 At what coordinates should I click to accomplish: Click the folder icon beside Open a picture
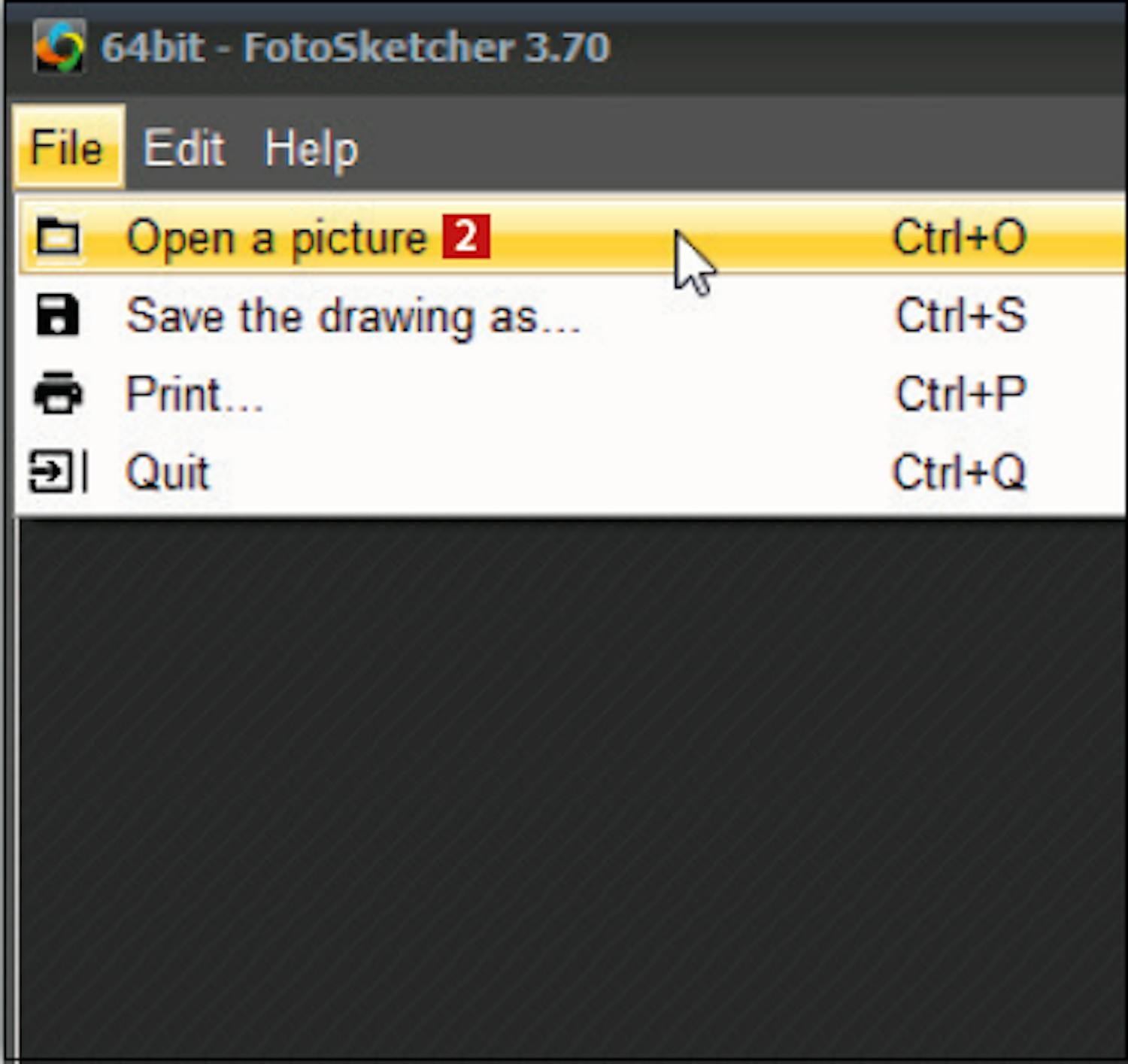[x=58, y=238]
